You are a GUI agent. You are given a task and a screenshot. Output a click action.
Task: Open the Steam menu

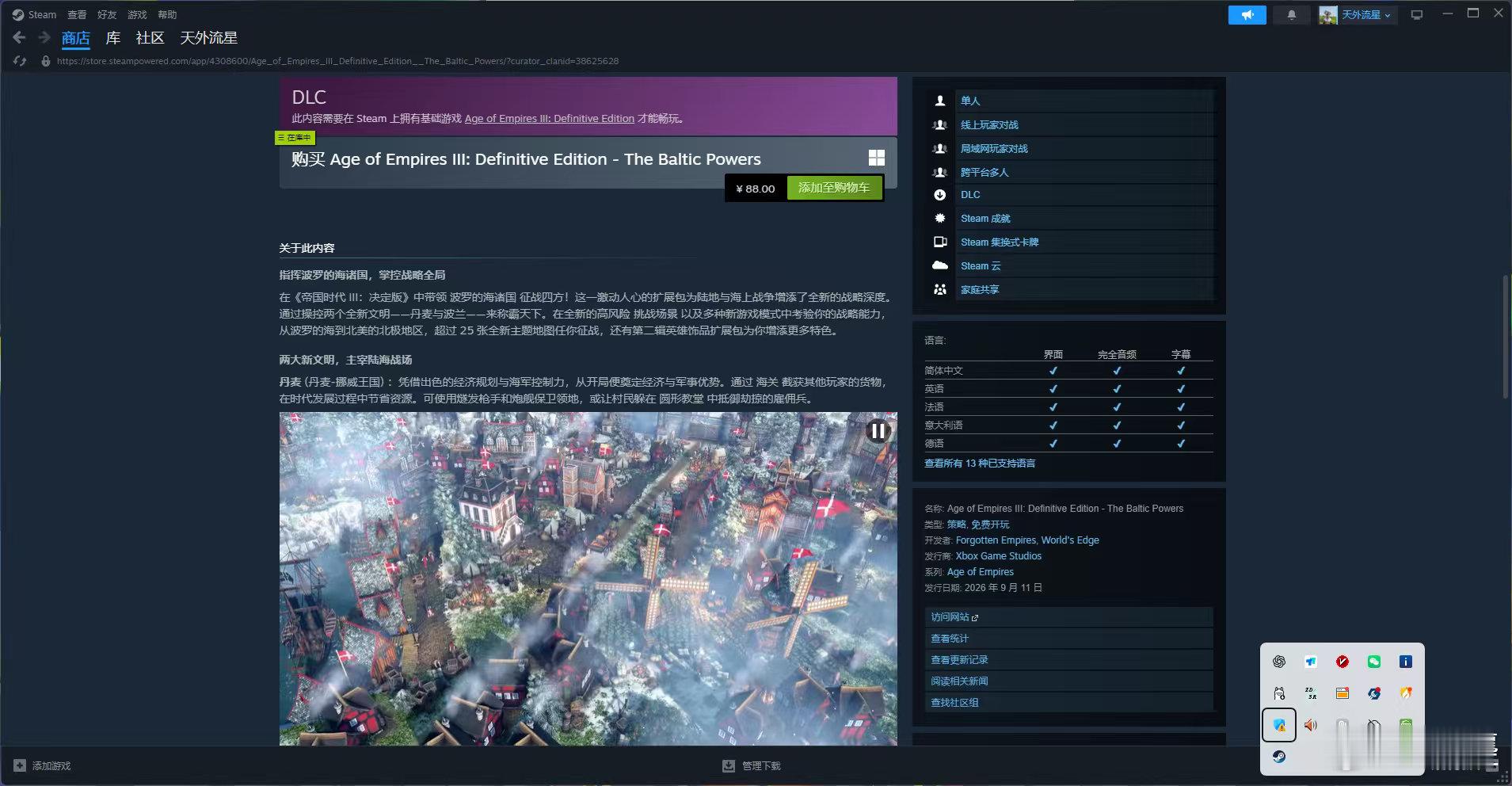[35, 14]
